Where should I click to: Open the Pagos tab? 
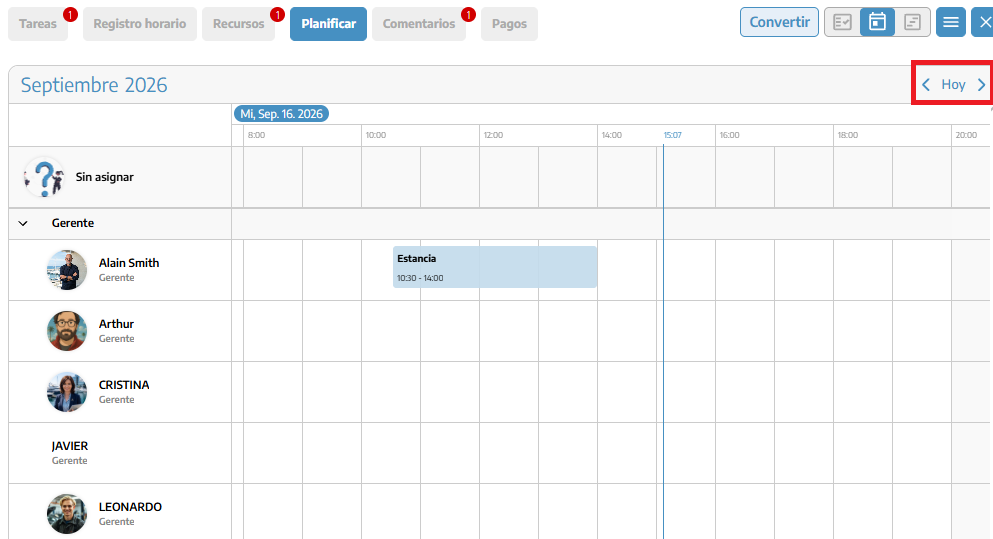tap(509, 24)
